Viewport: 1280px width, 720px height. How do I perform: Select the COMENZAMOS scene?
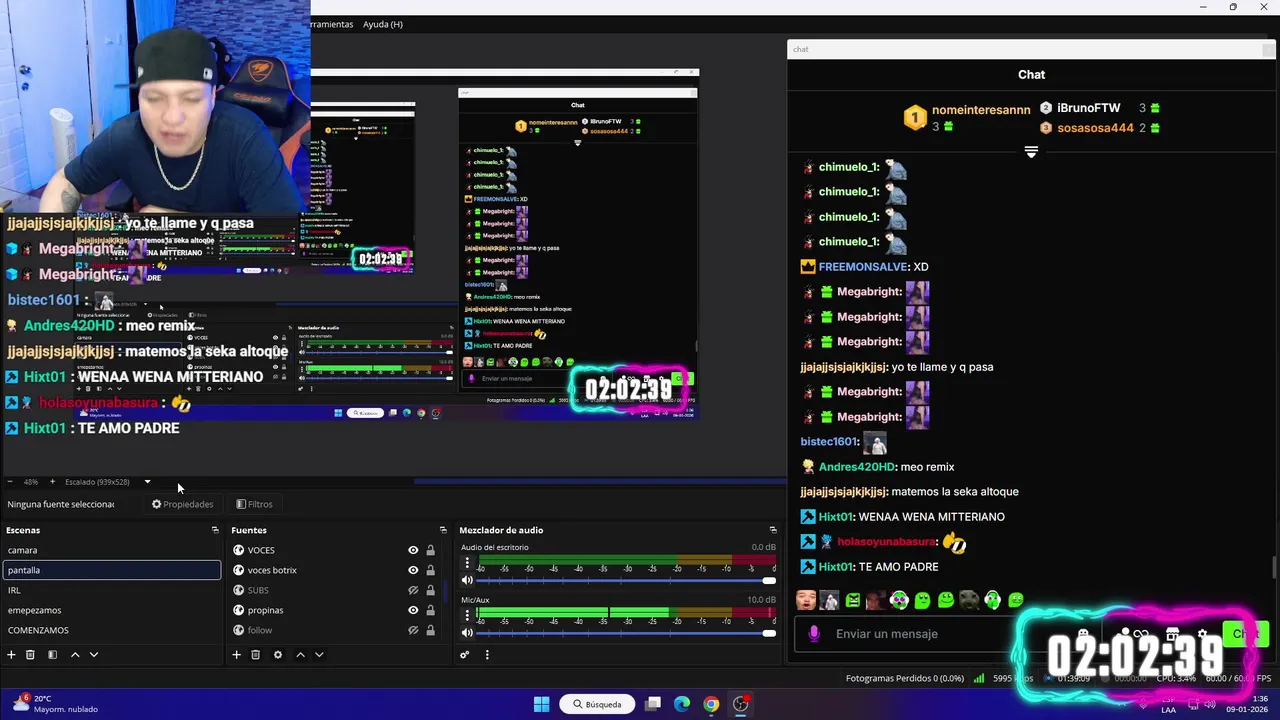(112, 630)
